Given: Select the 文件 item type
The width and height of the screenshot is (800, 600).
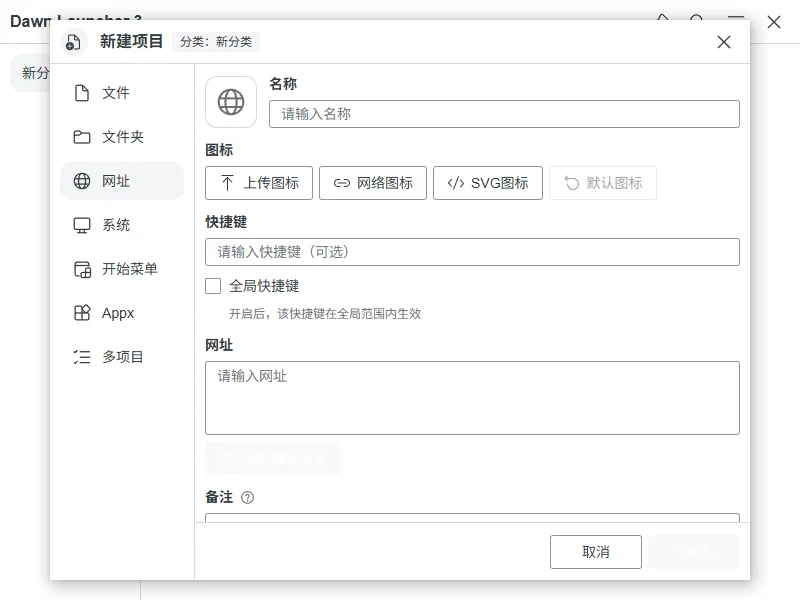Looking at the screenshot, I should click(121, 93).
